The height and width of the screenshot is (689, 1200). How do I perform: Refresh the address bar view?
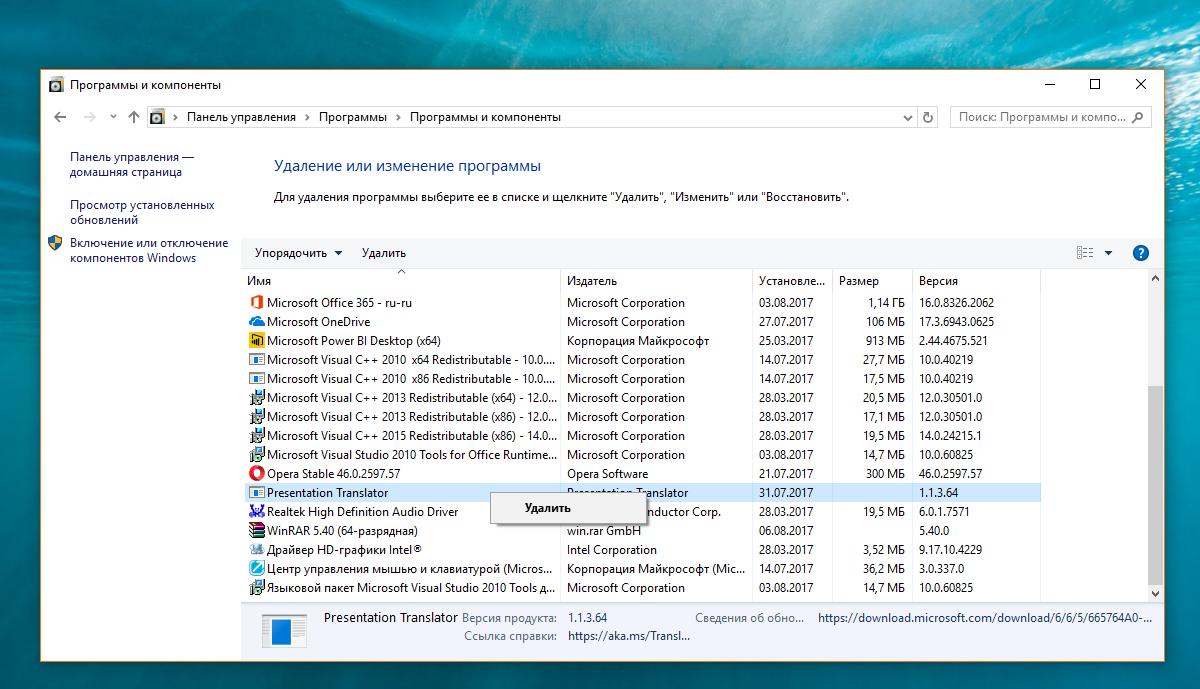point(929,117)
